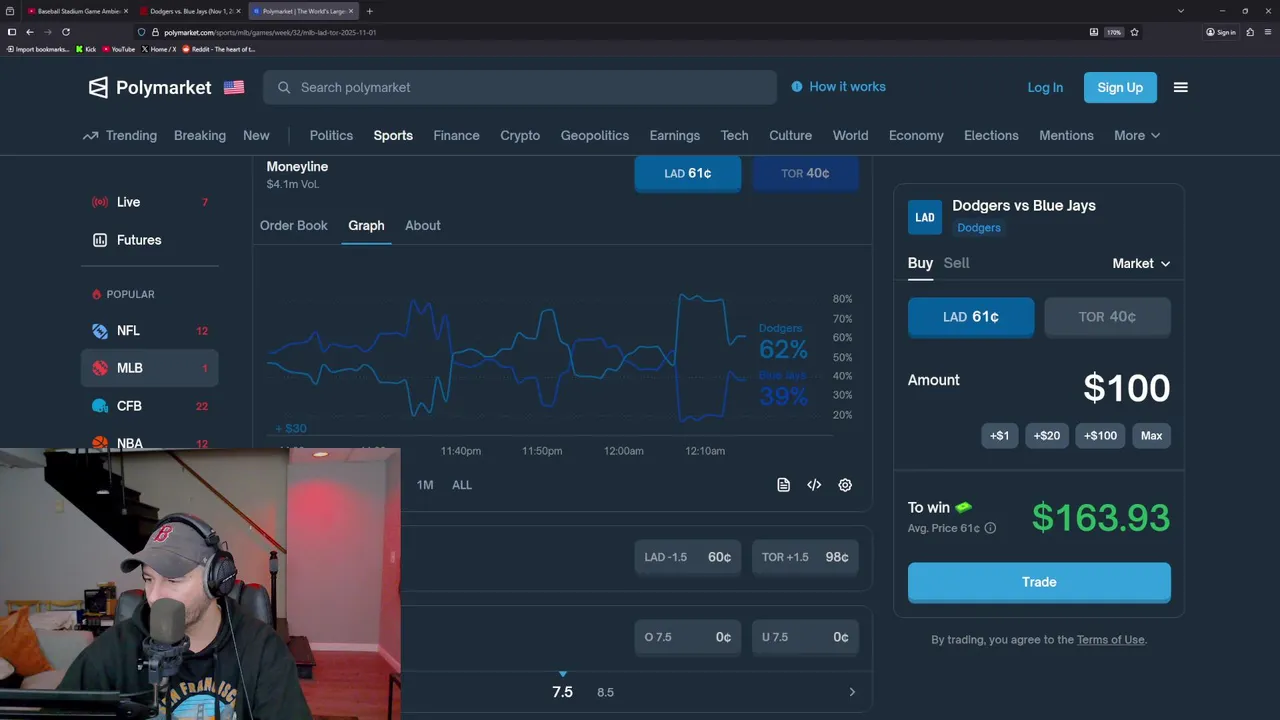The height and width of the screenshot is (720, 1280).
Task: Choose Over 7.5 total option
Action: pos(688,637)
